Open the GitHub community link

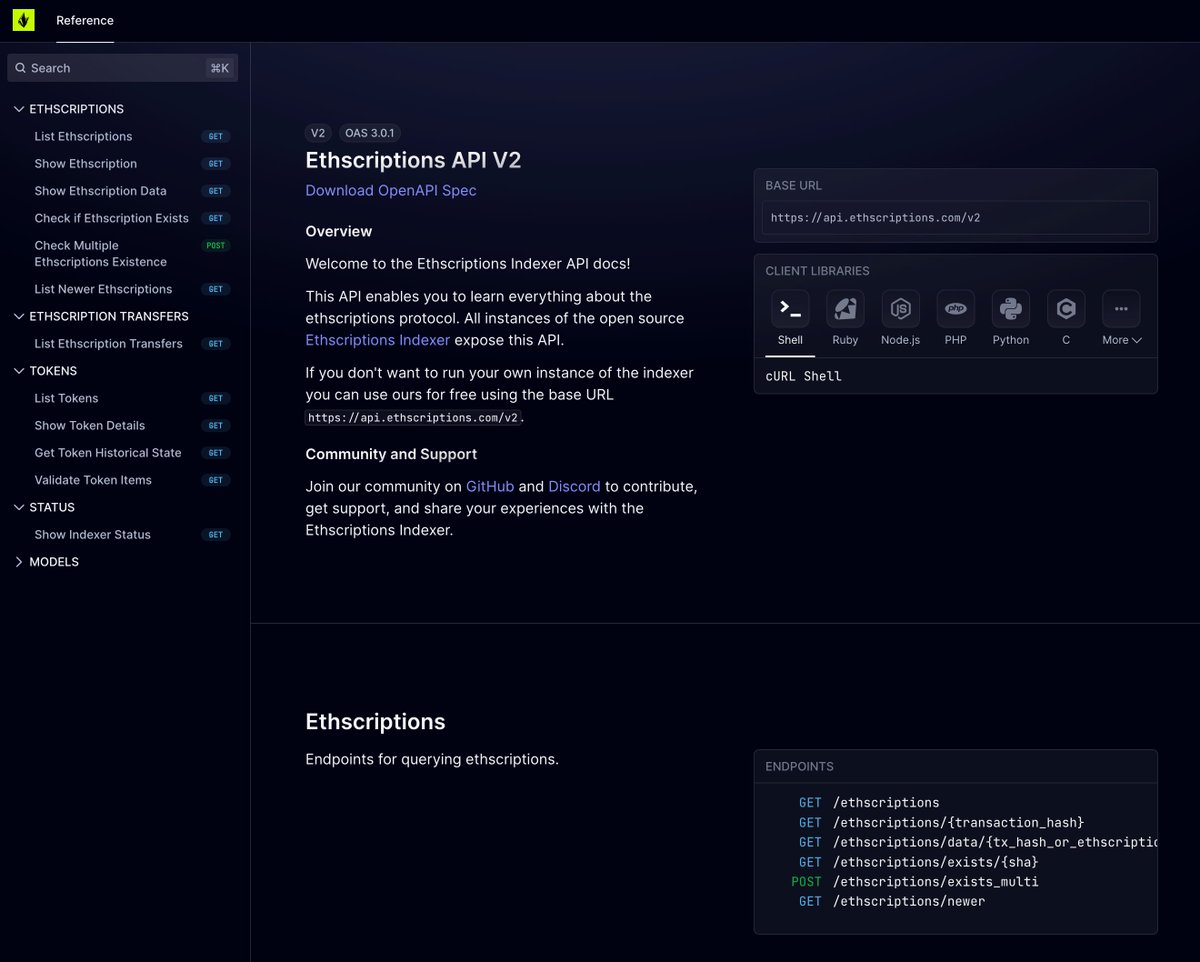click(x=490, y=486)
